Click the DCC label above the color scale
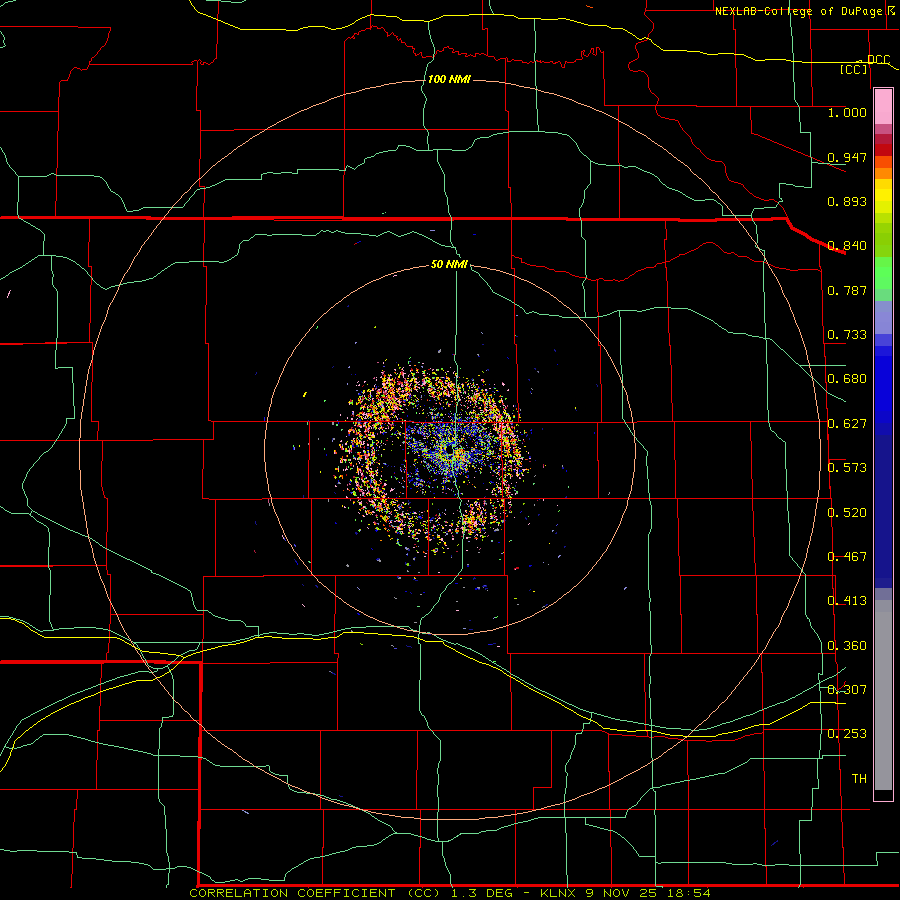The image size is (900, 900). (878, 60)
